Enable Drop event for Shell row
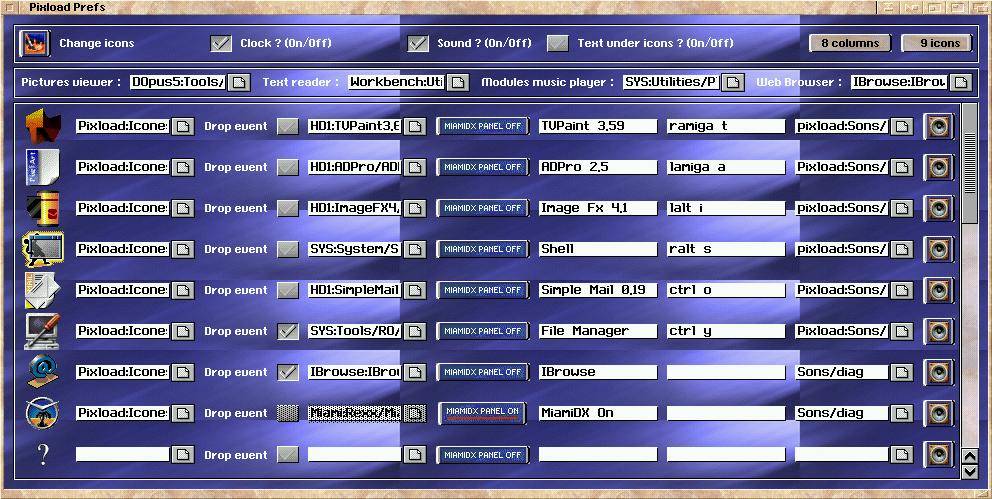The width and height of the screenshot is (992, 499). click(288, 249)
